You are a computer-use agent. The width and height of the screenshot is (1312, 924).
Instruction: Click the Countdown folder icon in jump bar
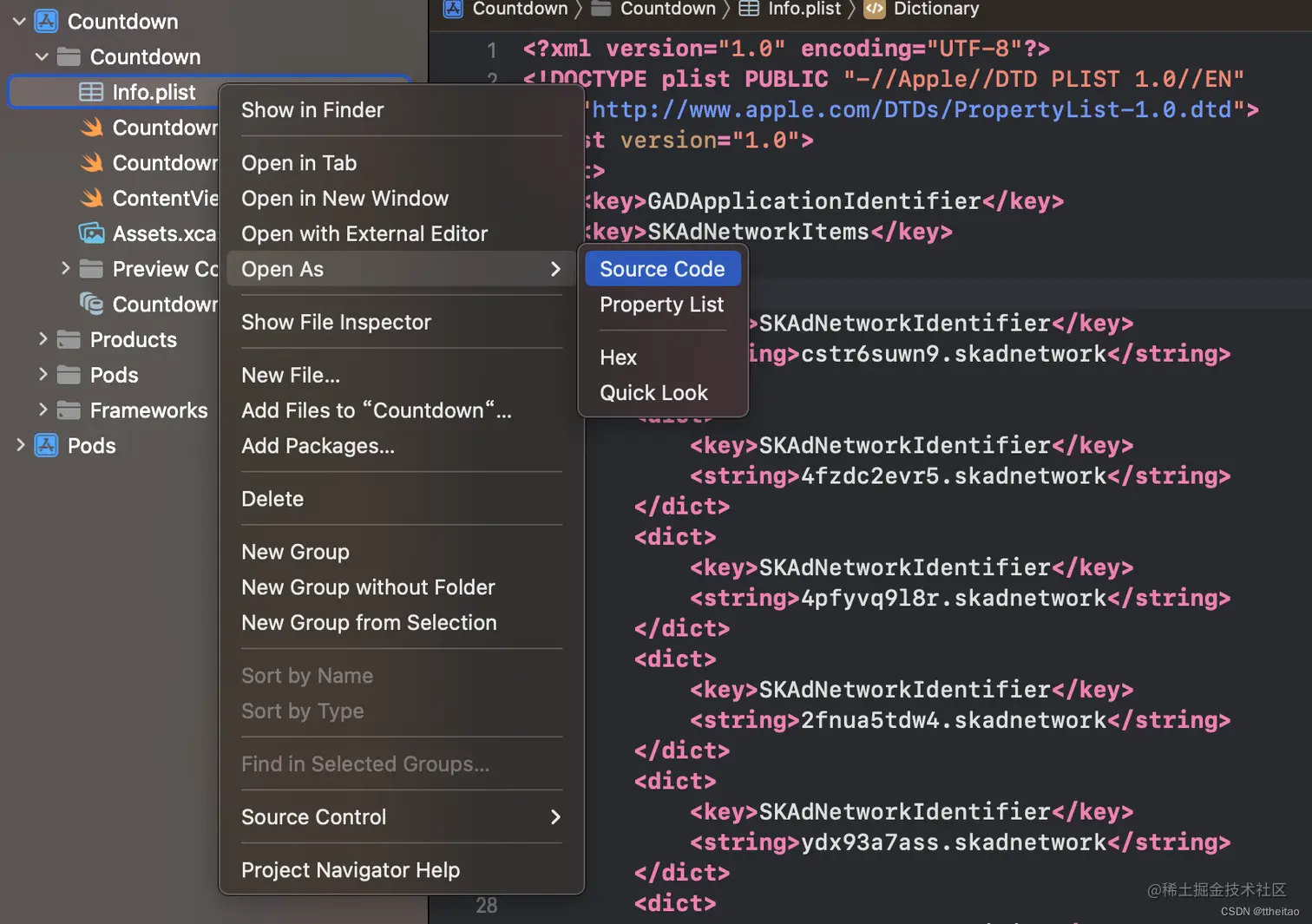[601, 9]
